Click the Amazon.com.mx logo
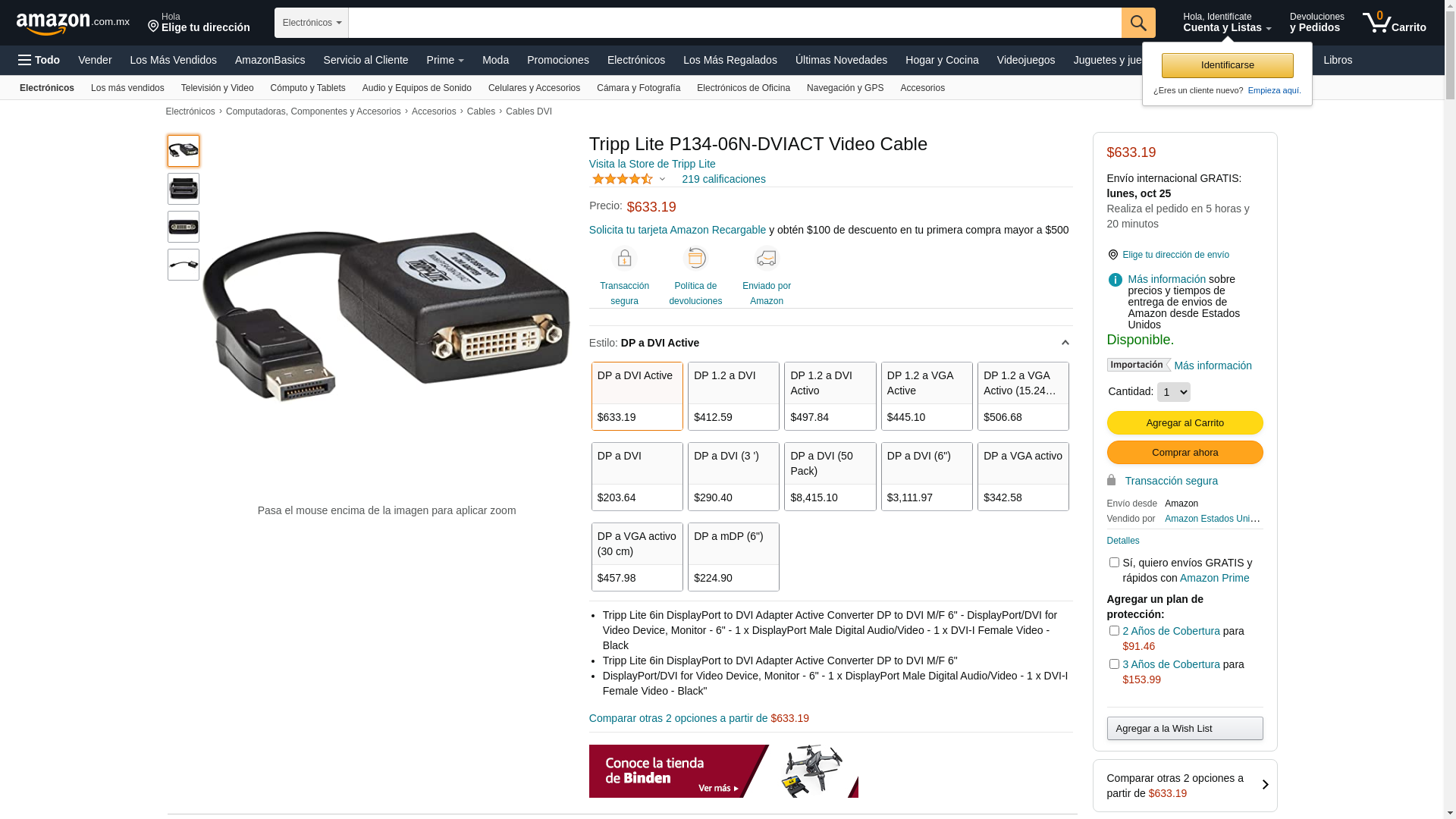The width and height of the screenshot is (1456, 819). 73,23
